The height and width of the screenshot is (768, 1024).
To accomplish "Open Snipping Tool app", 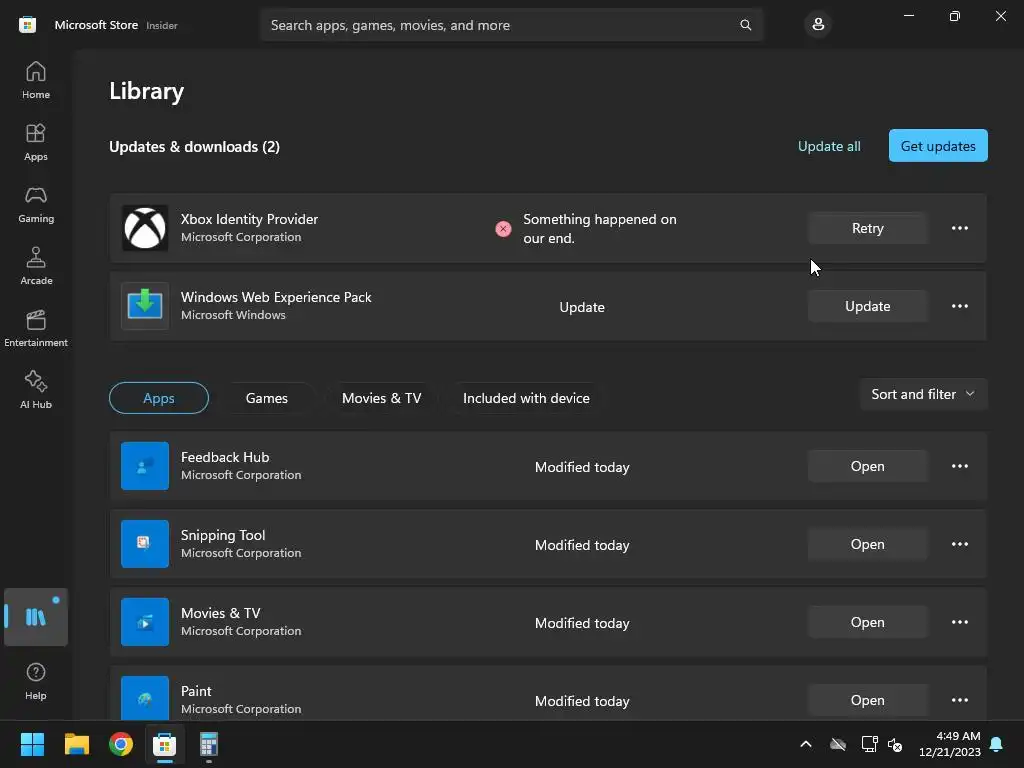I will click(867, 544).
